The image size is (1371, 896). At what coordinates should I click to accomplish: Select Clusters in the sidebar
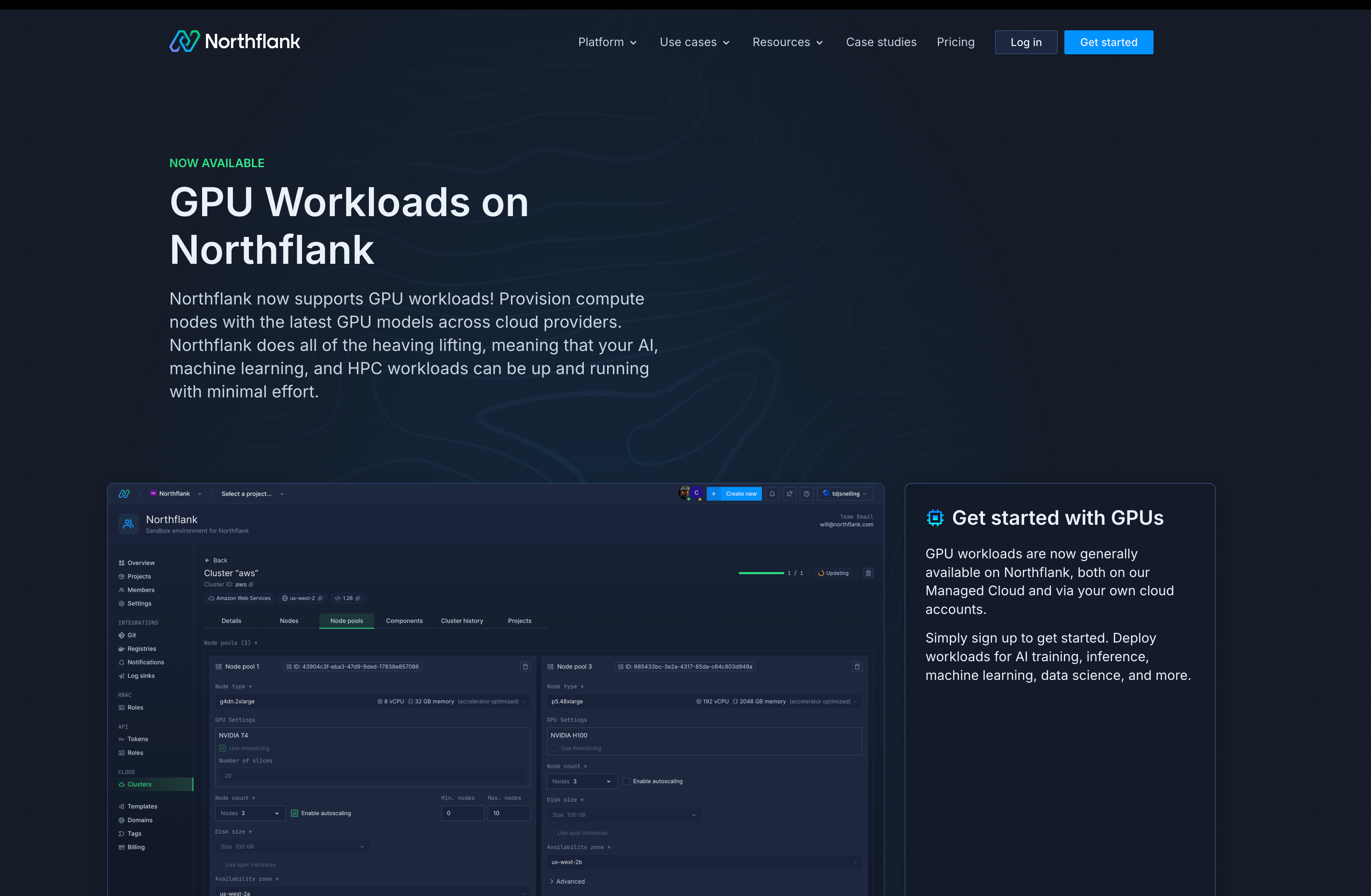click(155, 784)
